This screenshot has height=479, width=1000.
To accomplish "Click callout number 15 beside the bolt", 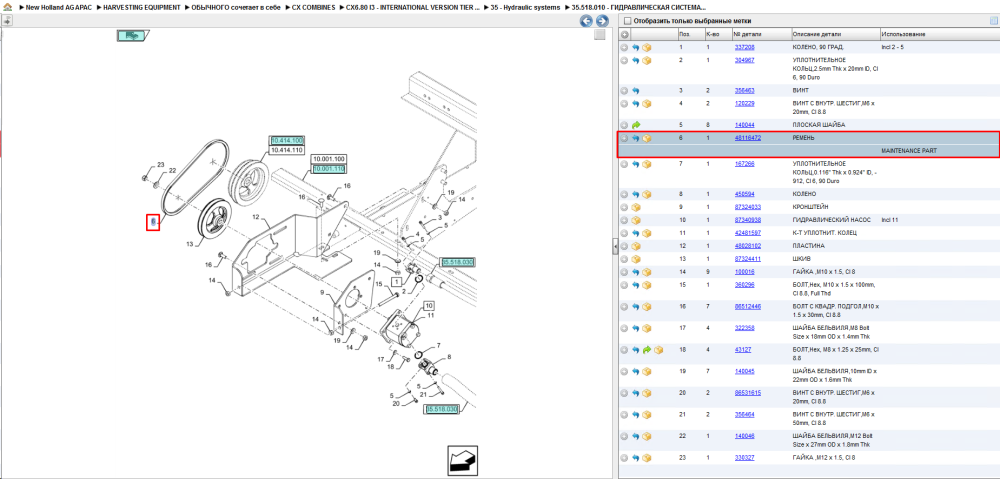I will [379, 284].
